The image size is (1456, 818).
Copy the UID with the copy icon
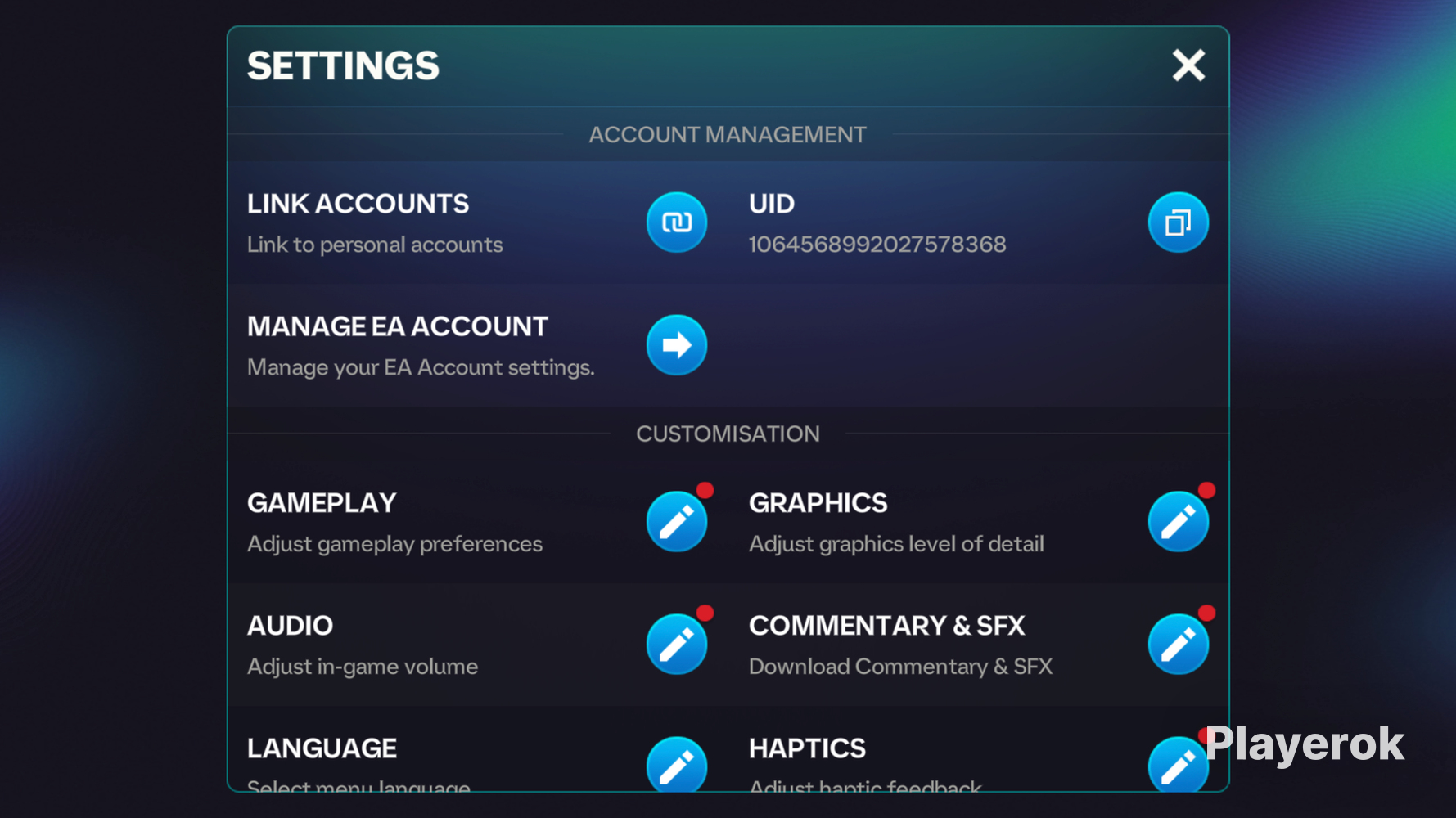click(x=1179, y=222)
